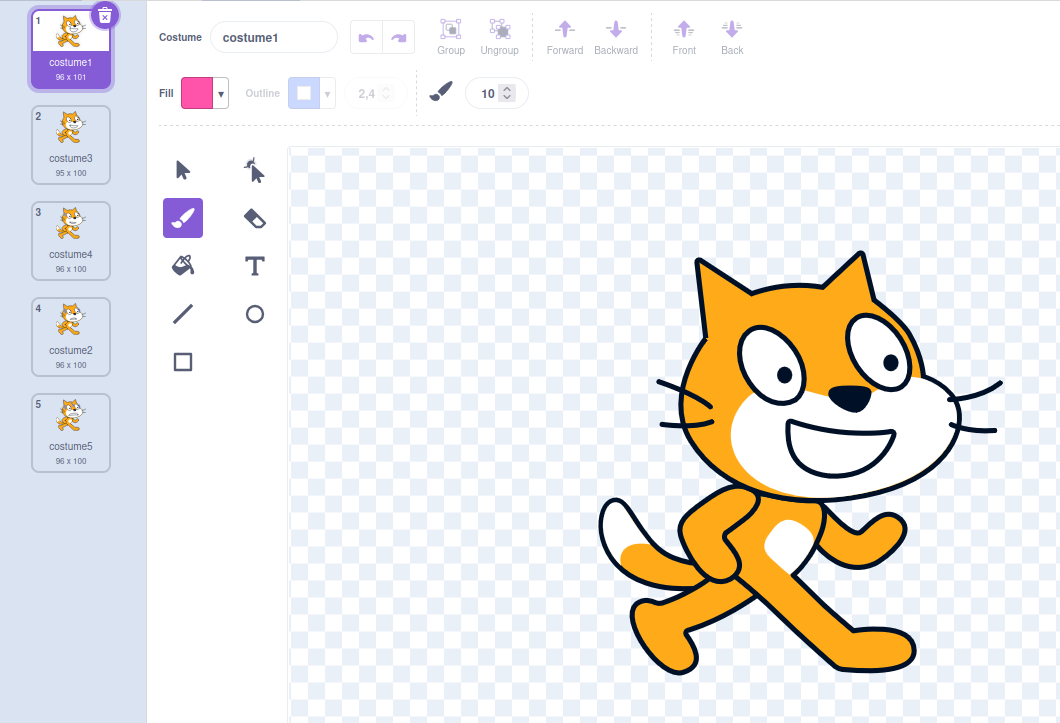
Task: Click the brush size stepper arrows
Action: [x=507, y=93]
